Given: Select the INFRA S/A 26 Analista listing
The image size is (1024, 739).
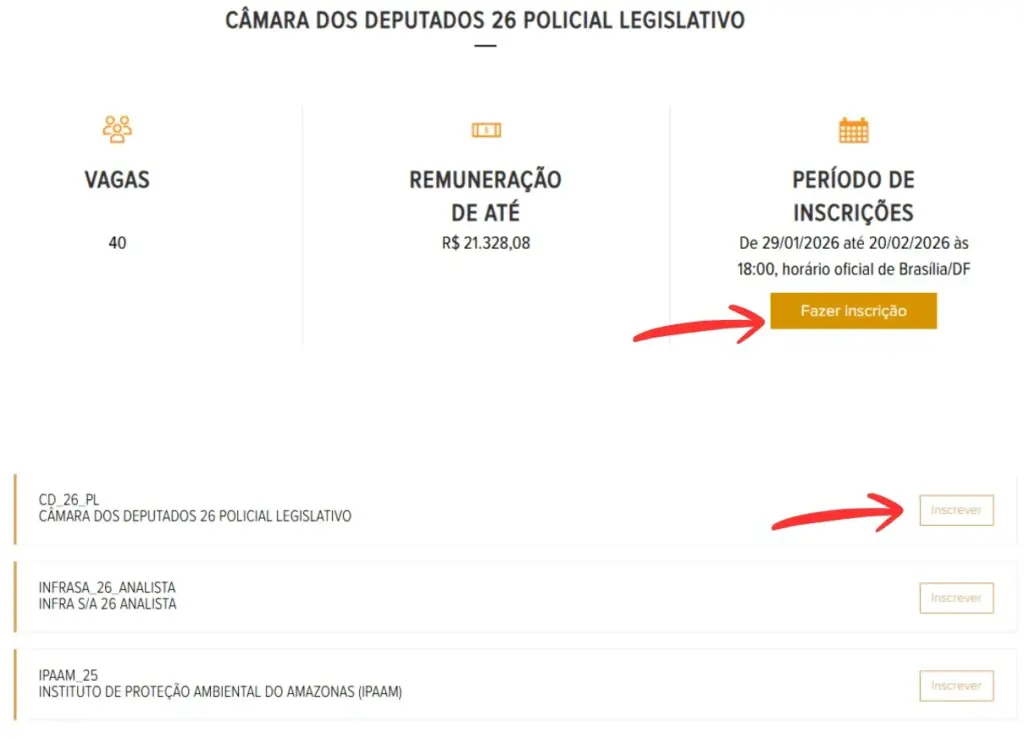Looking at the screenshot, I should coord(400,596).
